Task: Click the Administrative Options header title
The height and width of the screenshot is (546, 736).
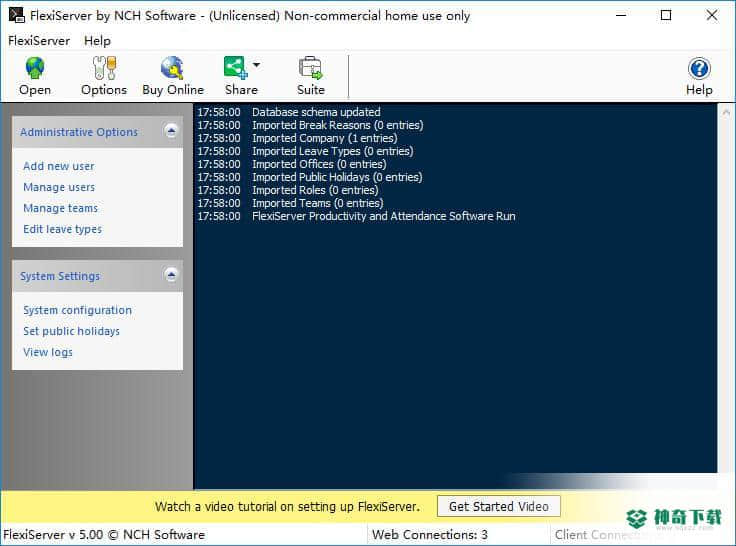Action: point(79,132)
